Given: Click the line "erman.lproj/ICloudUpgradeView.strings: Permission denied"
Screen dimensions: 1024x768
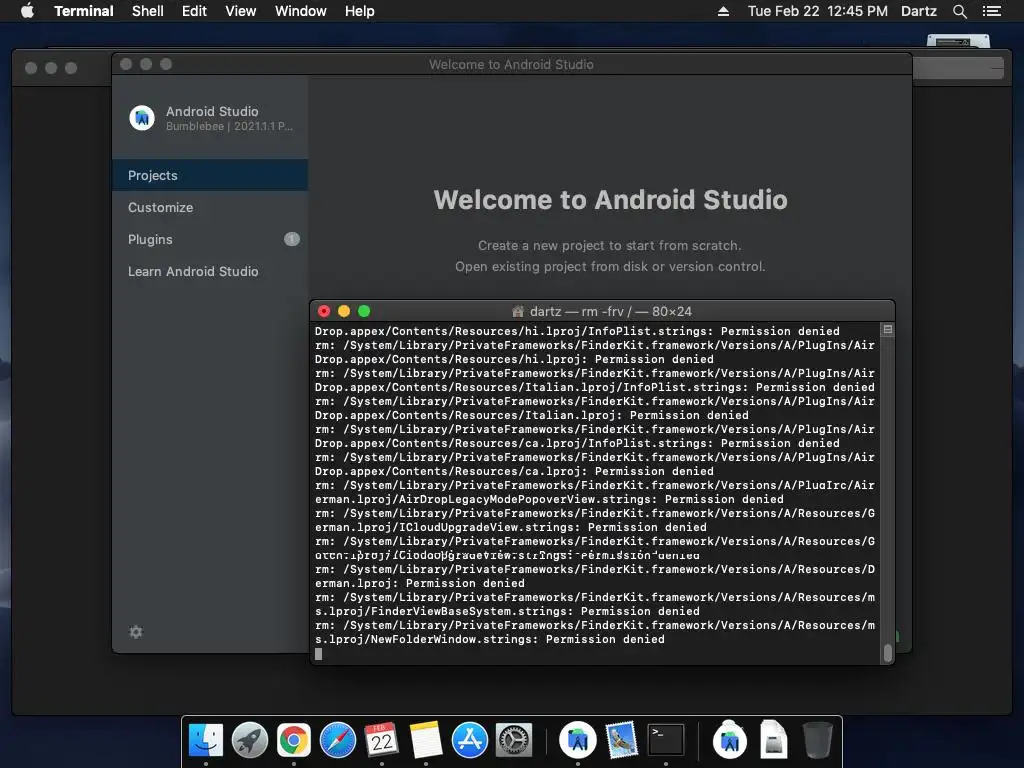Looking at the screenshot, I should click(511, 527).
